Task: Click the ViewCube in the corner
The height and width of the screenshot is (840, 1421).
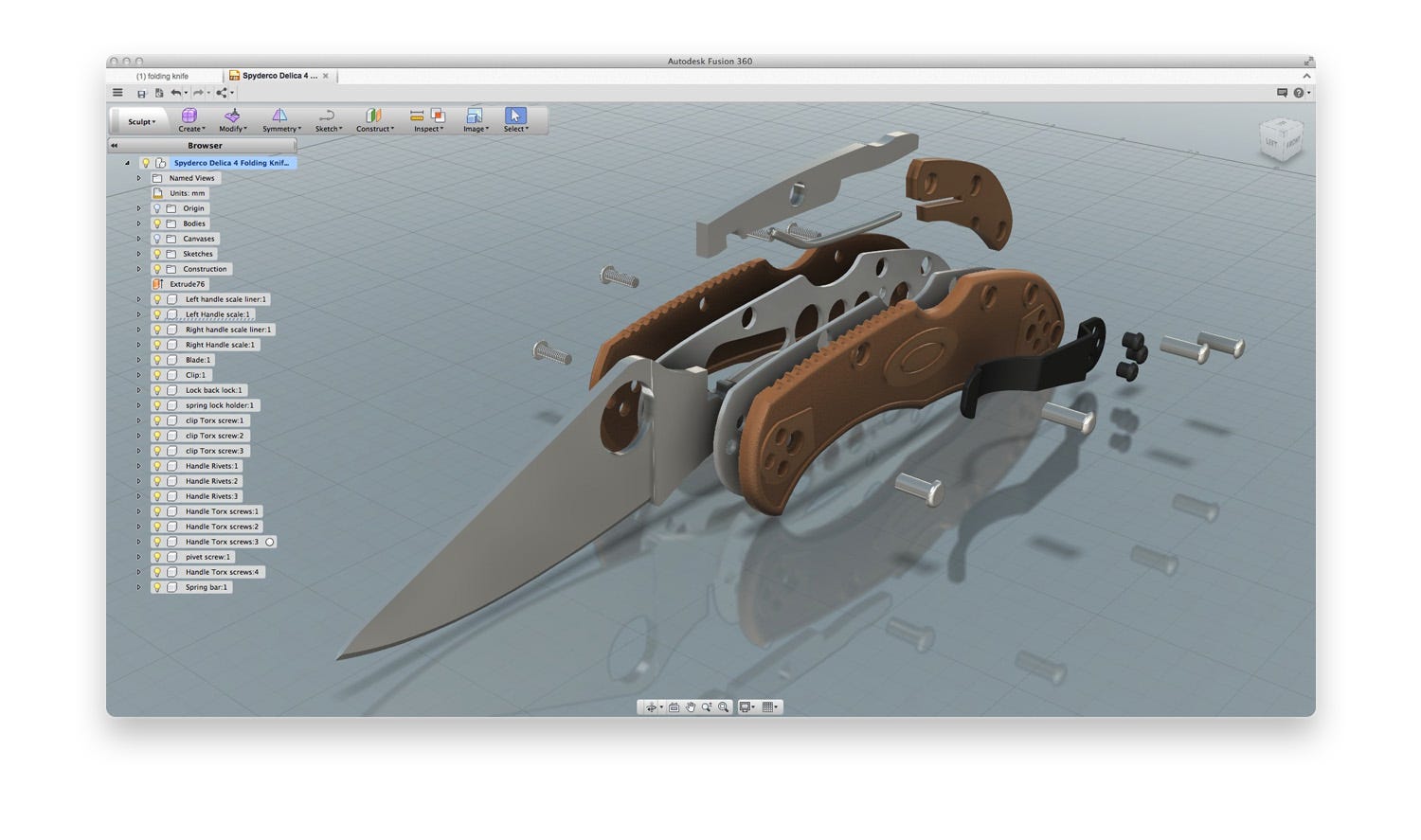Action: click(1282, 139)
